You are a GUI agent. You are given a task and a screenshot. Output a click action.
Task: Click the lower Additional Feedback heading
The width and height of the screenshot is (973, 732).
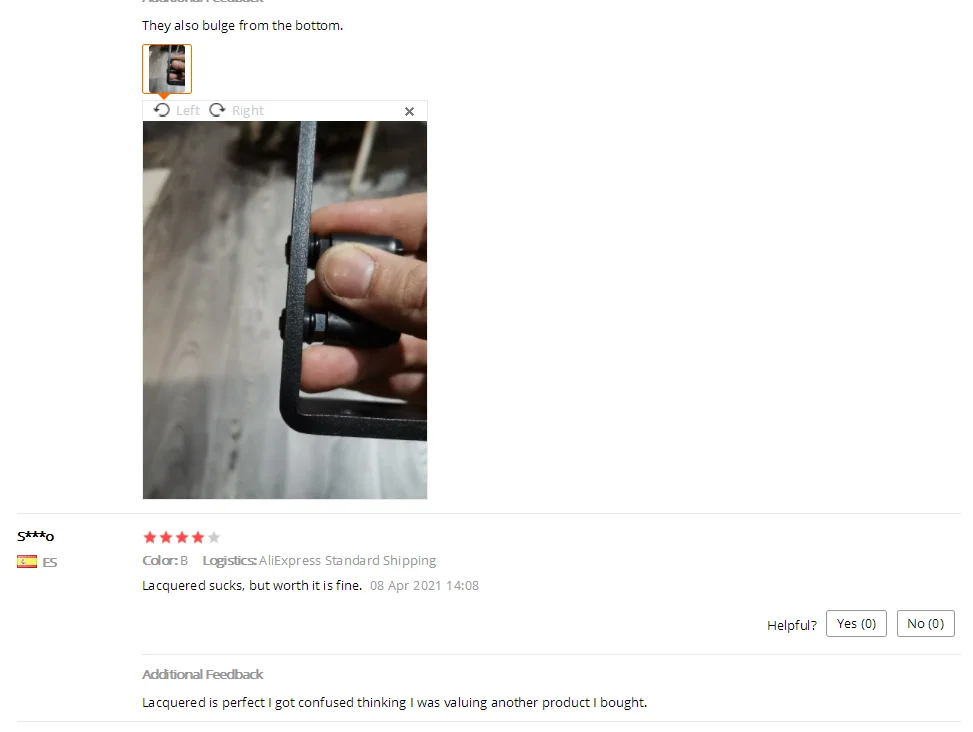203,674
